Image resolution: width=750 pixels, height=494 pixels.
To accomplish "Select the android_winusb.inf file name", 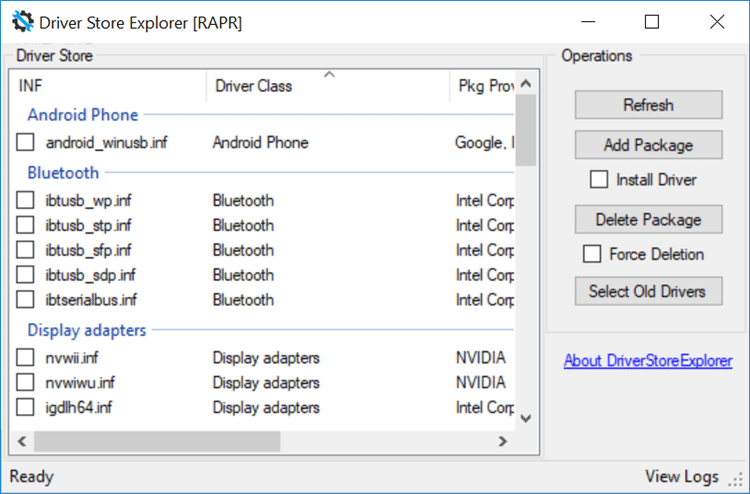I will point(107,143).
